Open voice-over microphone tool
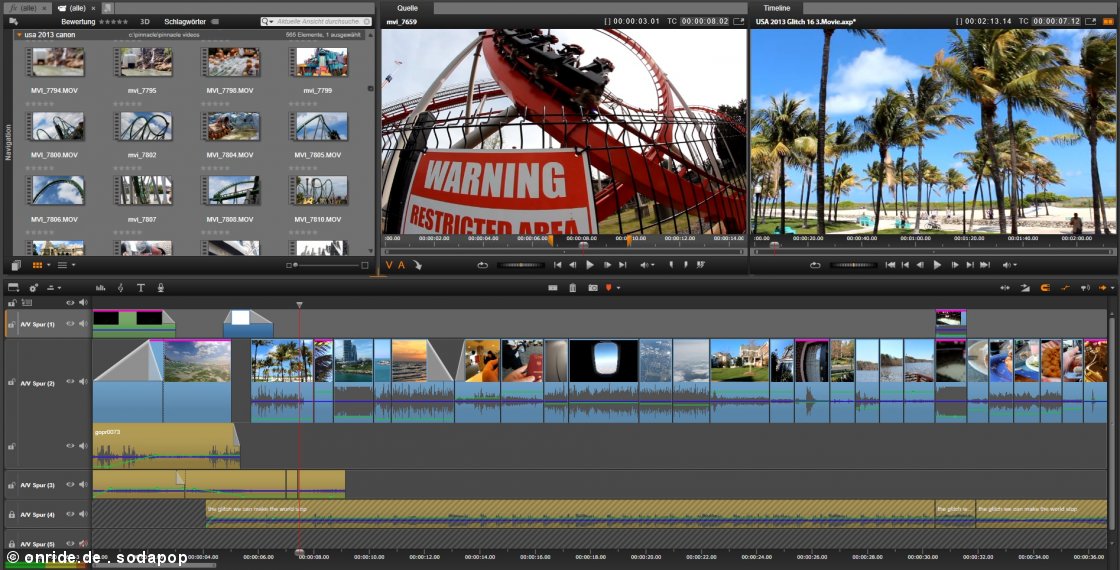The width and height of the screenshot is (1120, 570). [x=161, y=288]
